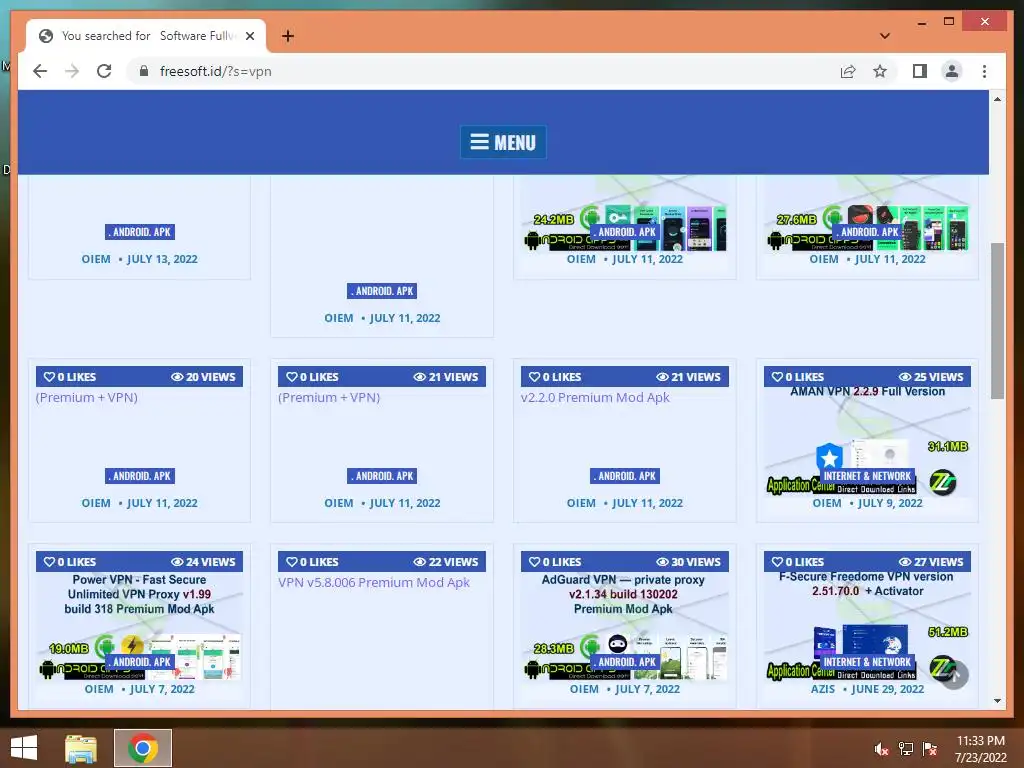Click ANDROID. APK tag on July 13 post
Screen dimensions: 1024x768
140,232
